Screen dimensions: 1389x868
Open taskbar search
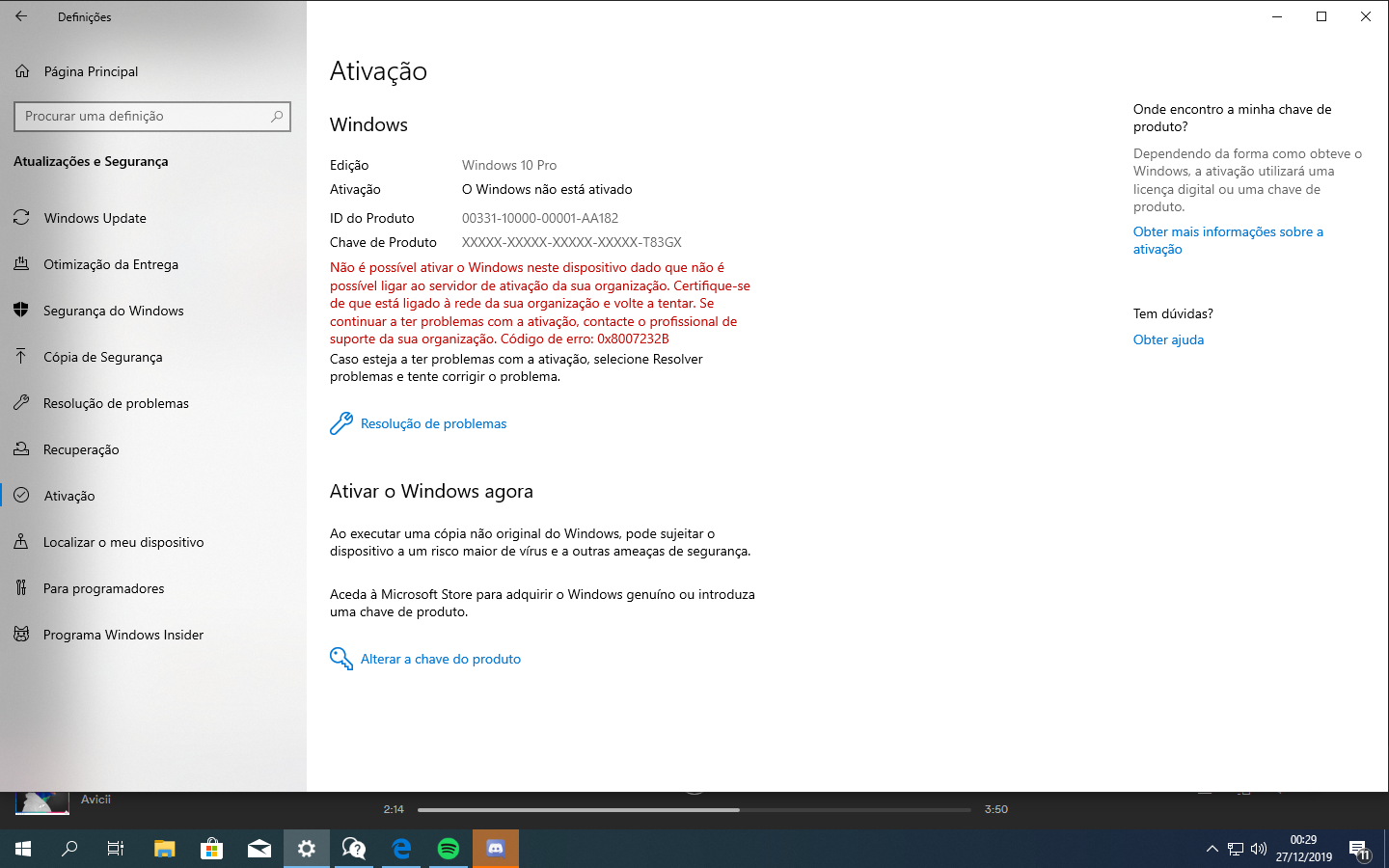point(69,849)
